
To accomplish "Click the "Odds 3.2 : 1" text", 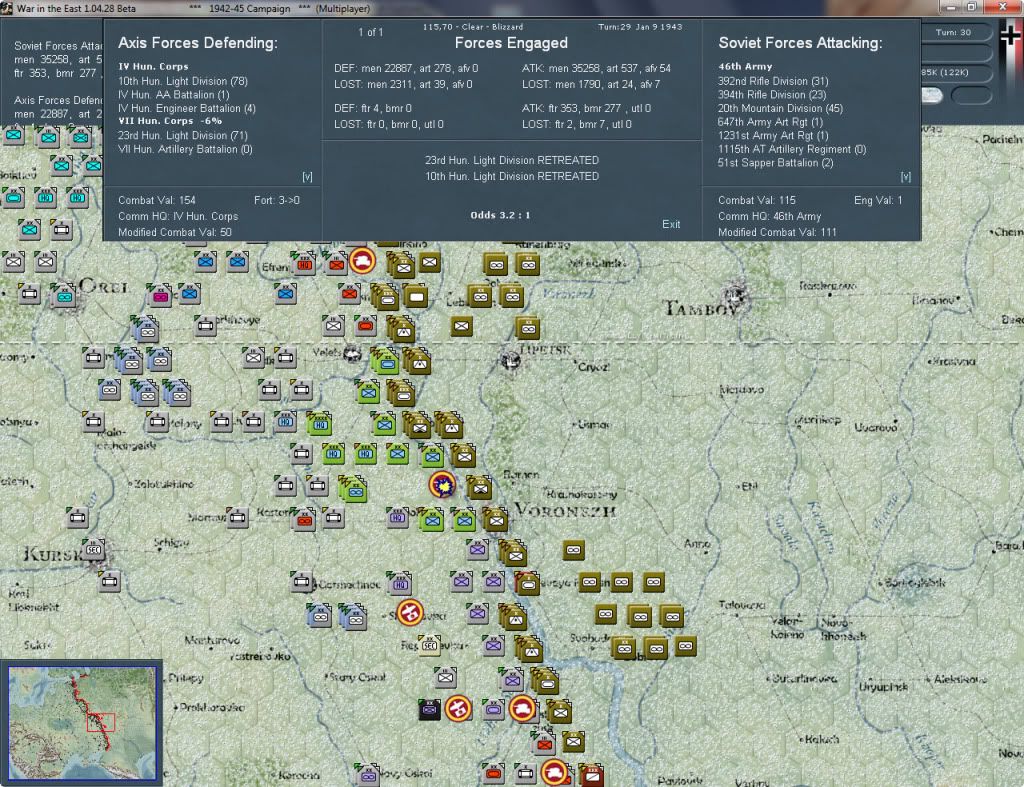I will [x=500, y=215].
